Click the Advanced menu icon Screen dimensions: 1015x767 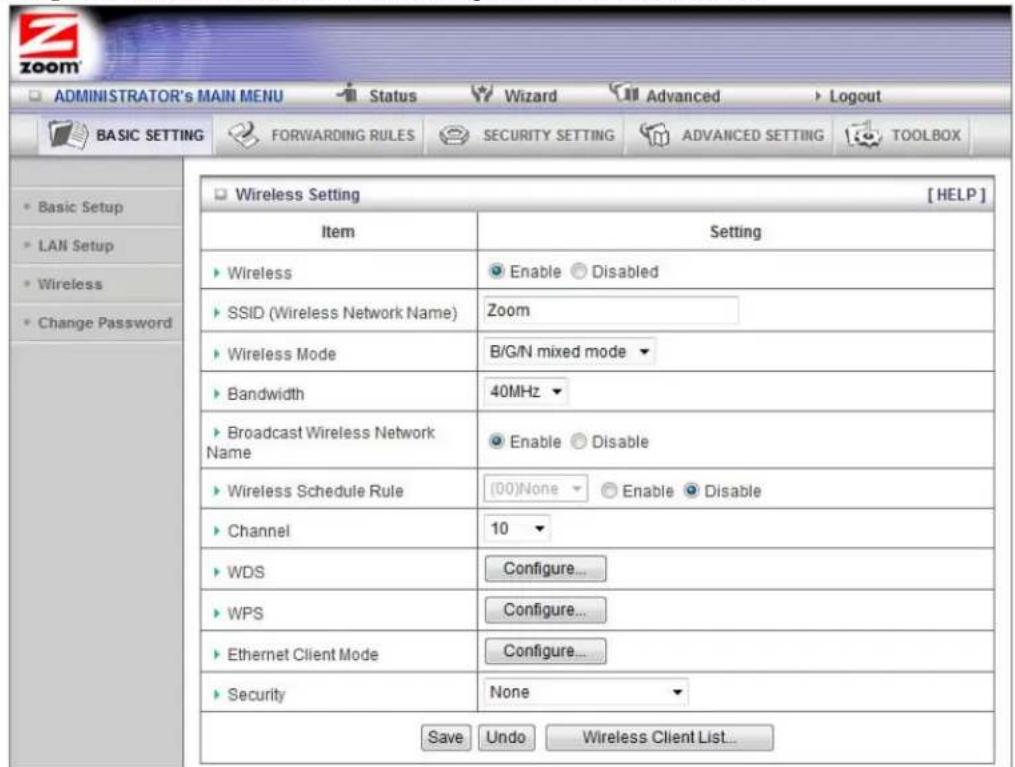pyautogui.click(x=624, y=94)
